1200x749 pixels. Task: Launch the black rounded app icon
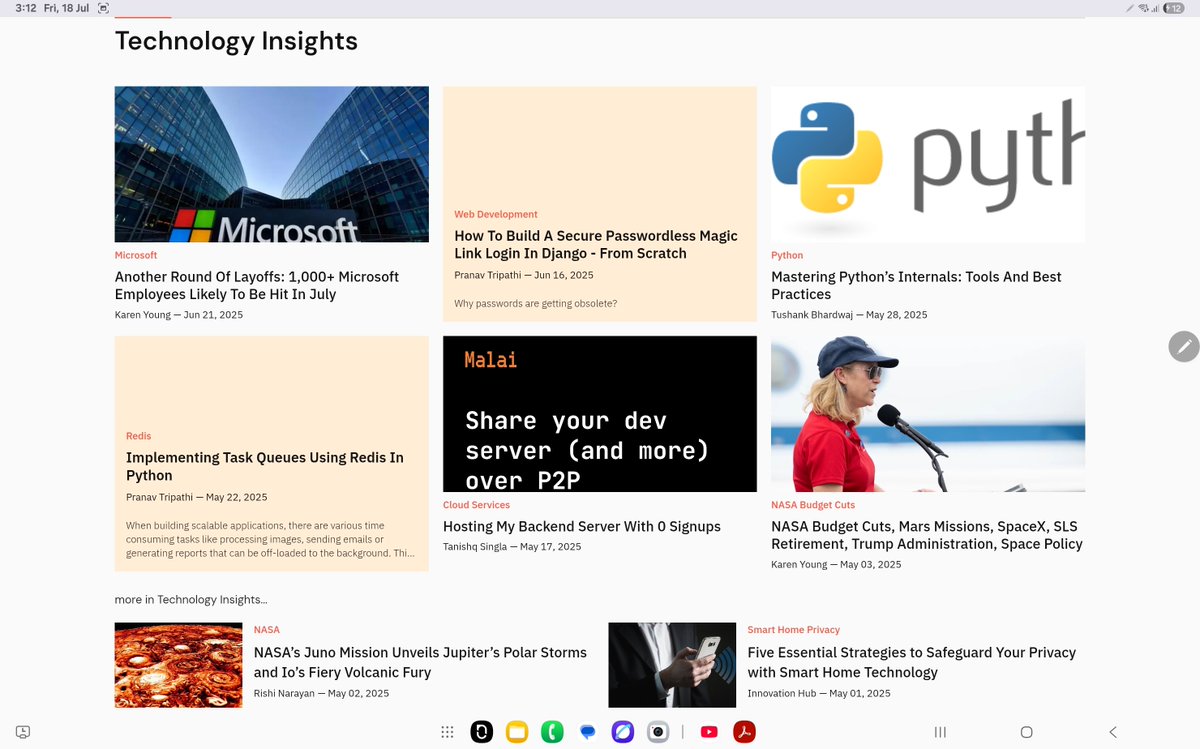[482, 732]
